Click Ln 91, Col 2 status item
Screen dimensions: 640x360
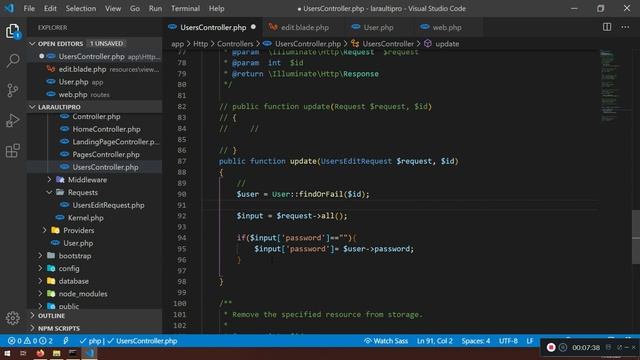[x=435, y=341]
